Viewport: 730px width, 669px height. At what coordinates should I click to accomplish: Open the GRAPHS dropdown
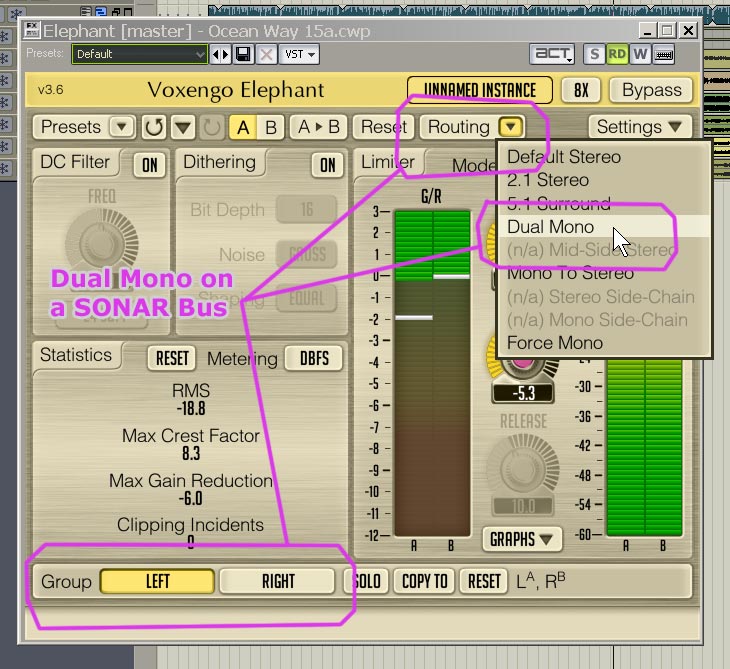pos(520,539)
